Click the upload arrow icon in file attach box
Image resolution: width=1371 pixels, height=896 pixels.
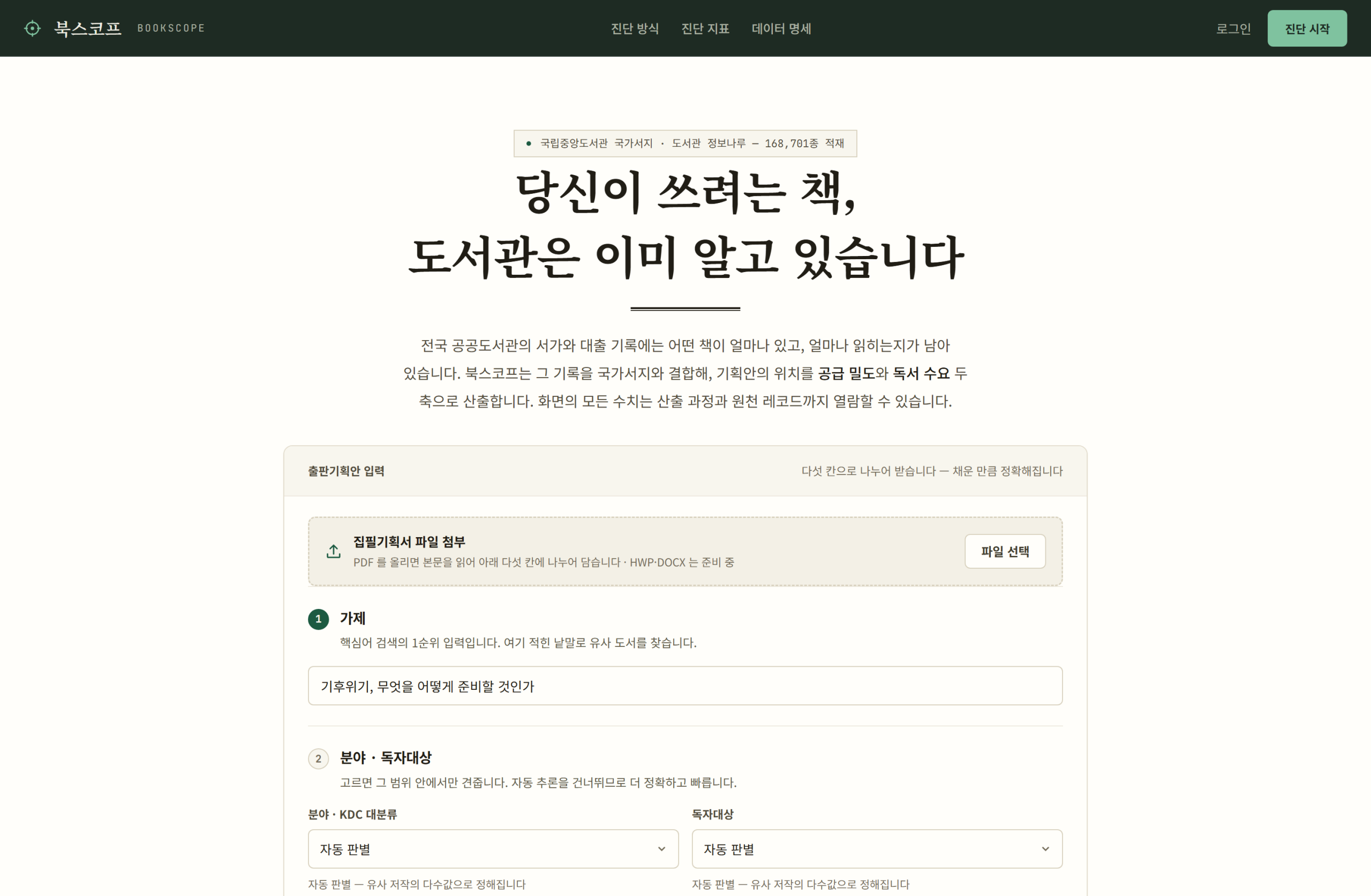334,552
